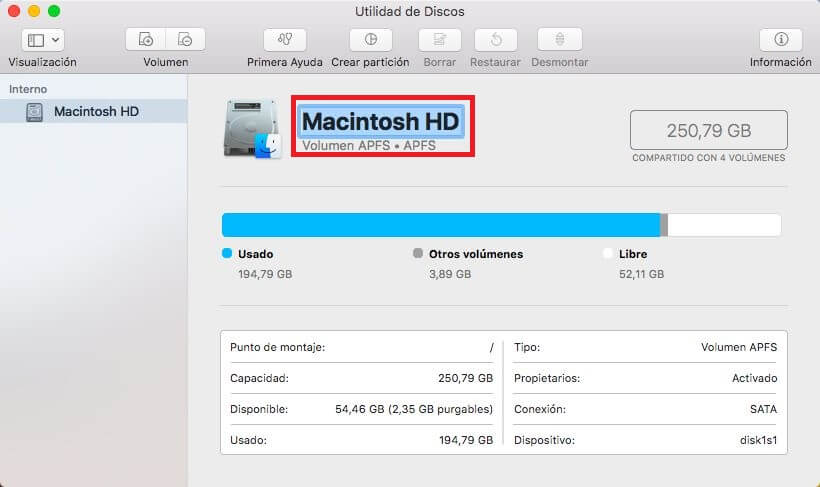Image resolution: width=820 pixels, height=487 pixels.
Task: Click the Utilidad de Discos window title
Action: click(x=409, y=12)
